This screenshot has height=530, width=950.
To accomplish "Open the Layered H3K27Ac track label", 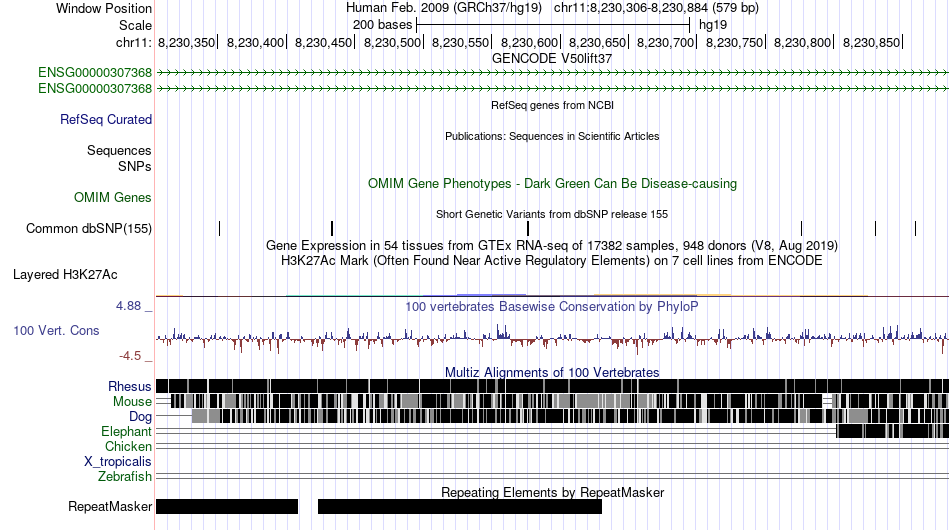I will 65,274.
